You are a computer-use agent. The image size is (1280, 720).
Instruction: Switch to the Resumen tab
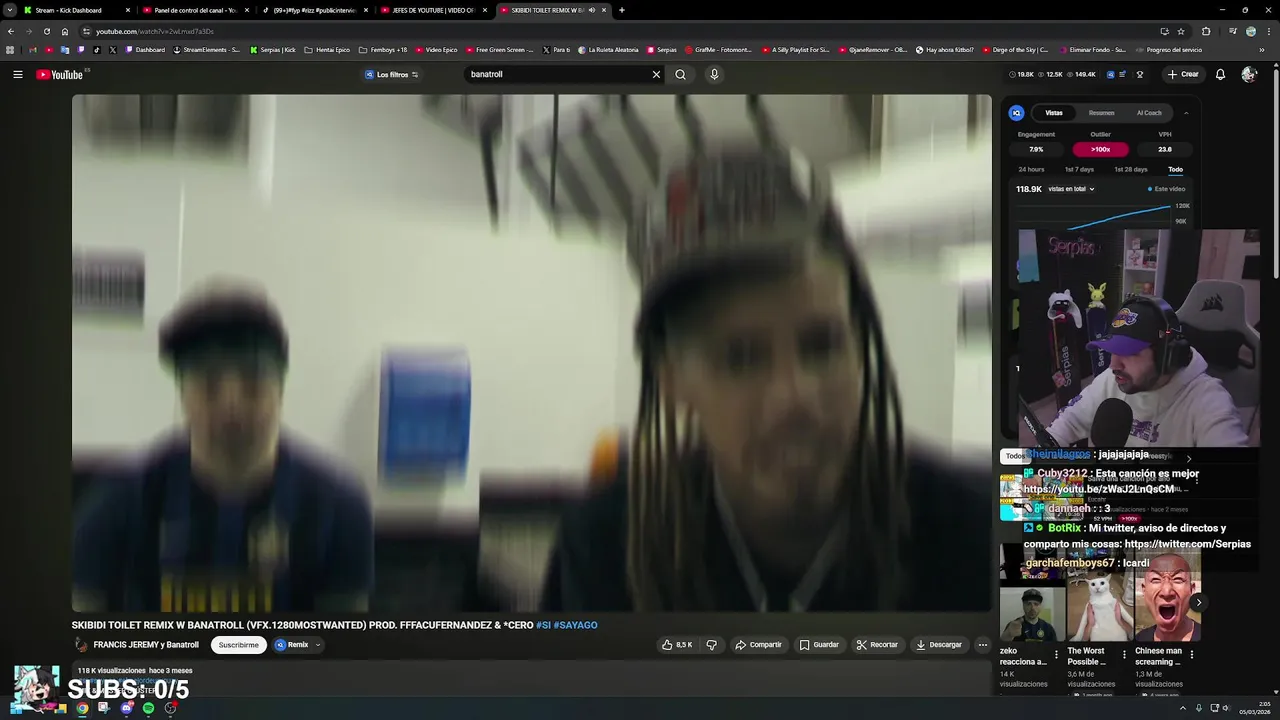point(1101,113)
